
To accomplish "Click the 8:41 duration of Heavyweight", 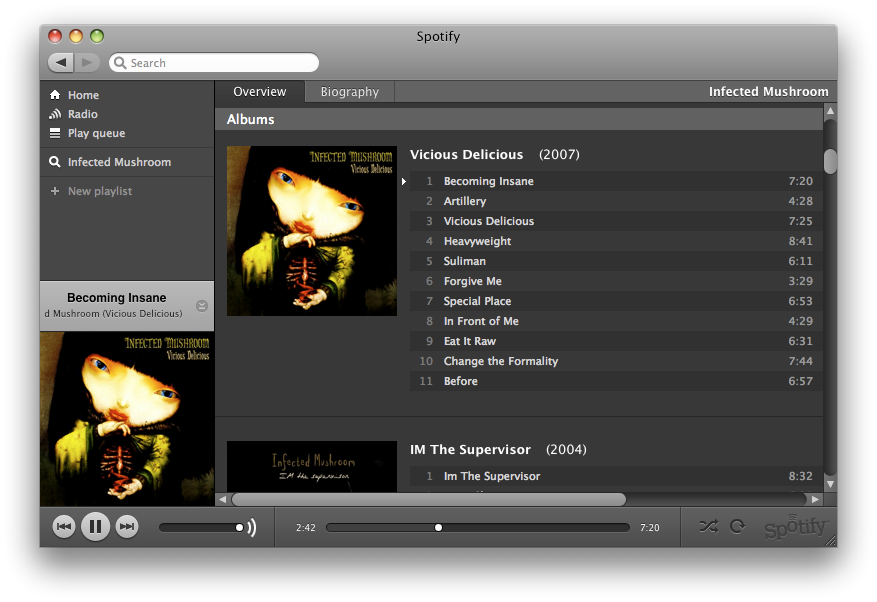I will [800, 241].
